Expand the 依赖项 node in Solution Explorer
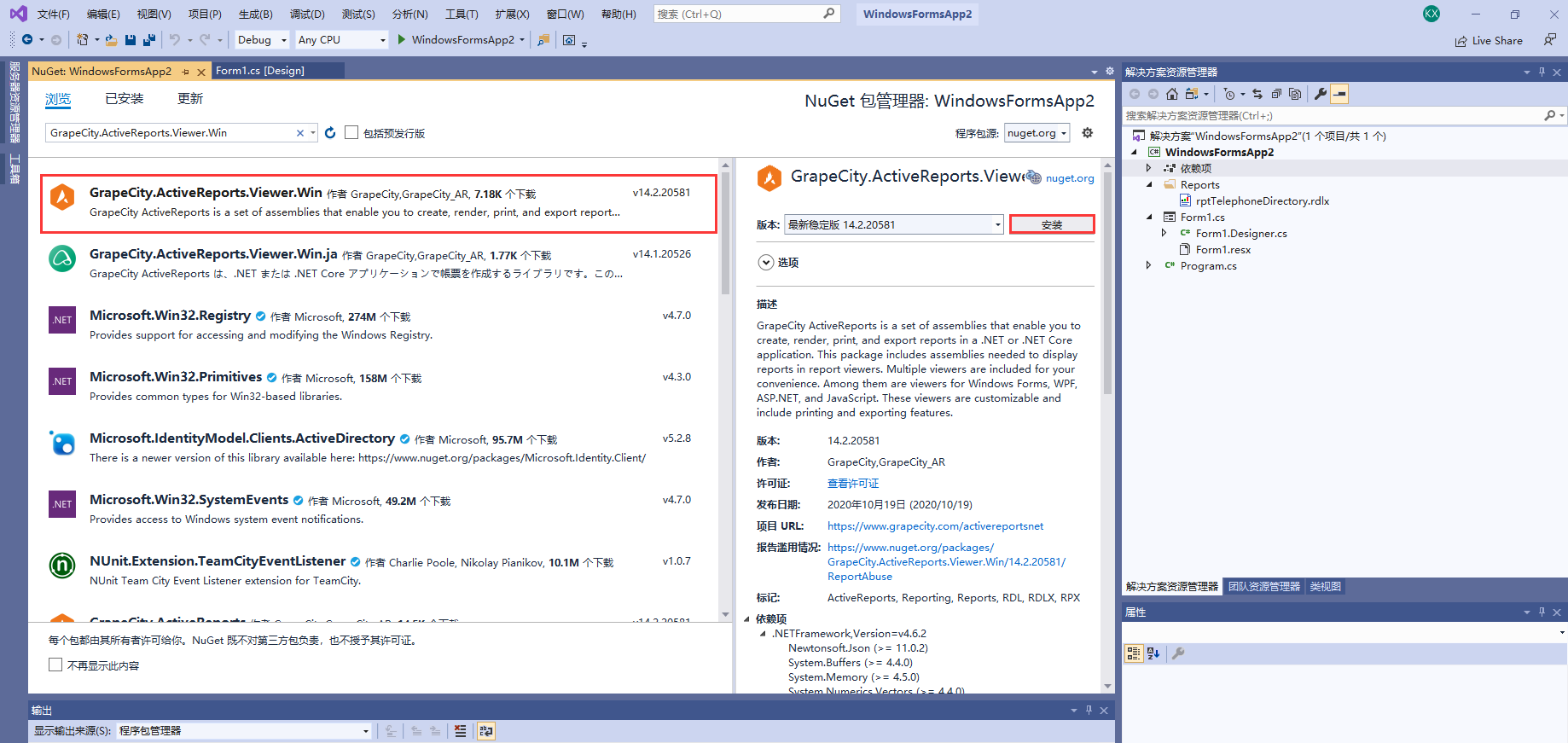Screen dimensions: 1568x743 pos(1148,168)
